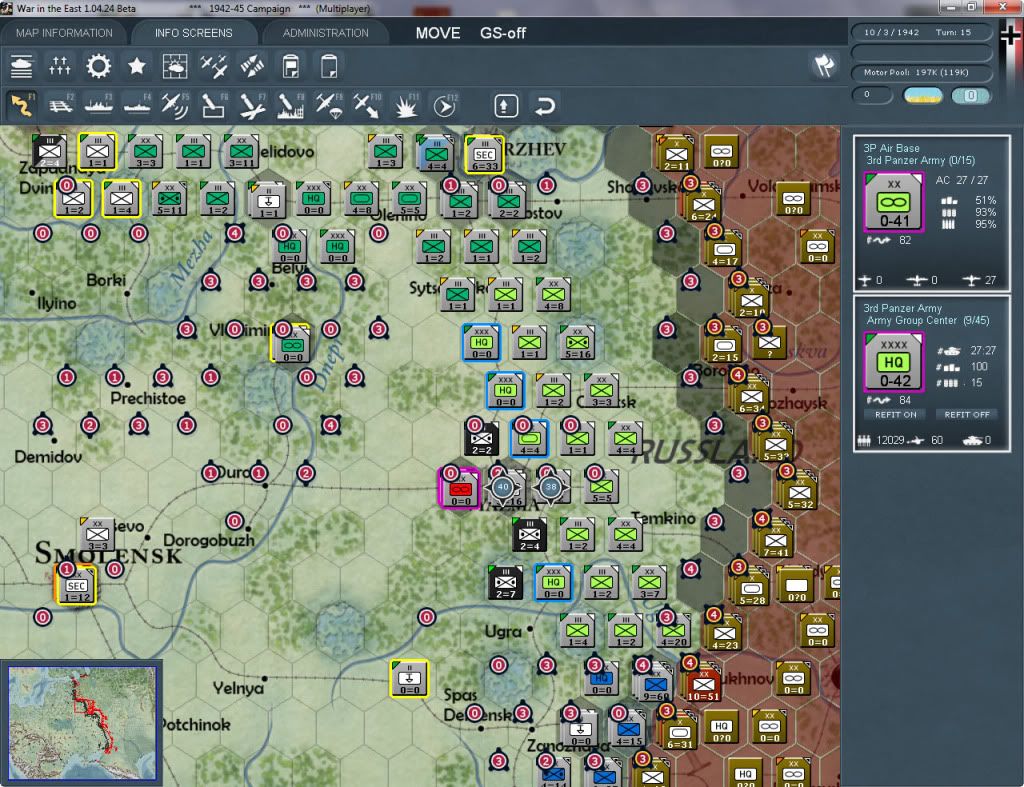Open the Army Group Center (9/45) link
Screen dimensions: 1024x787
[x=928, y=321]
